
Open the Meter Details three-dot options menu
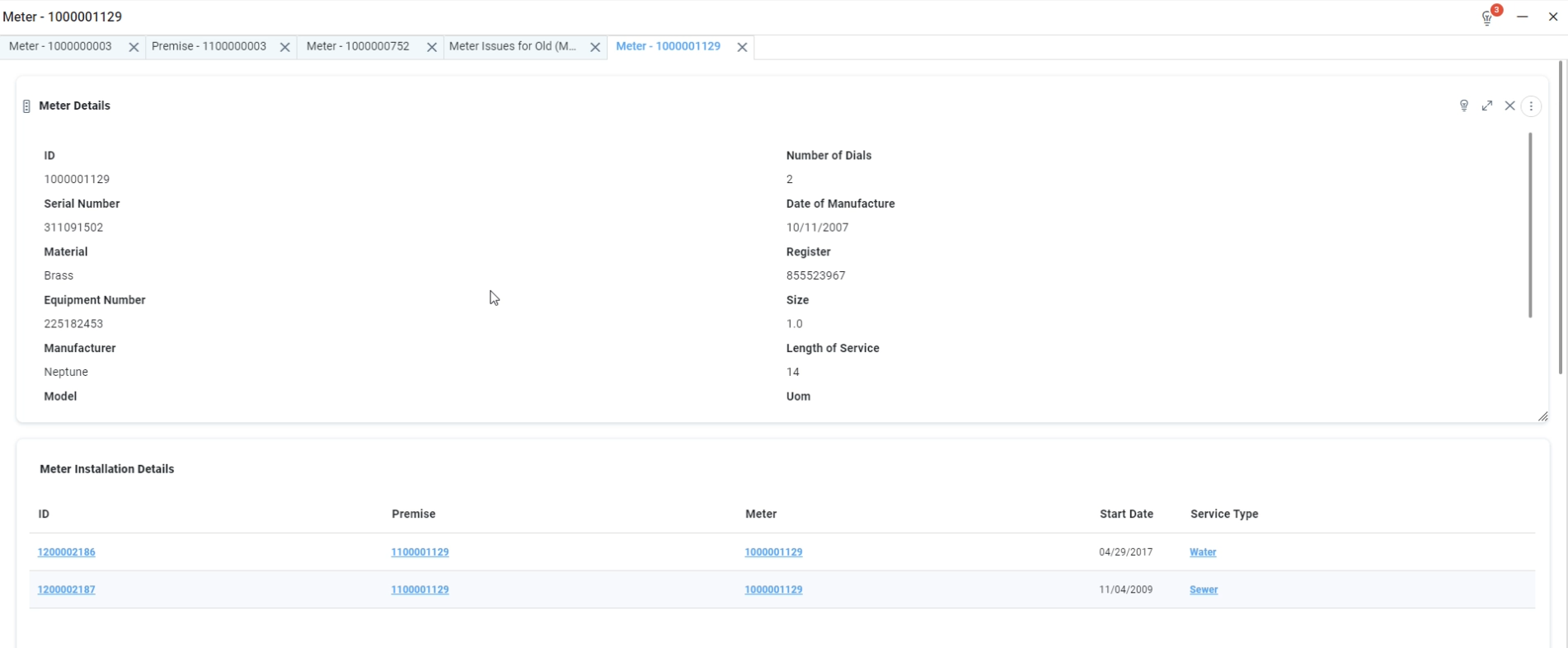pos(1531,106)
